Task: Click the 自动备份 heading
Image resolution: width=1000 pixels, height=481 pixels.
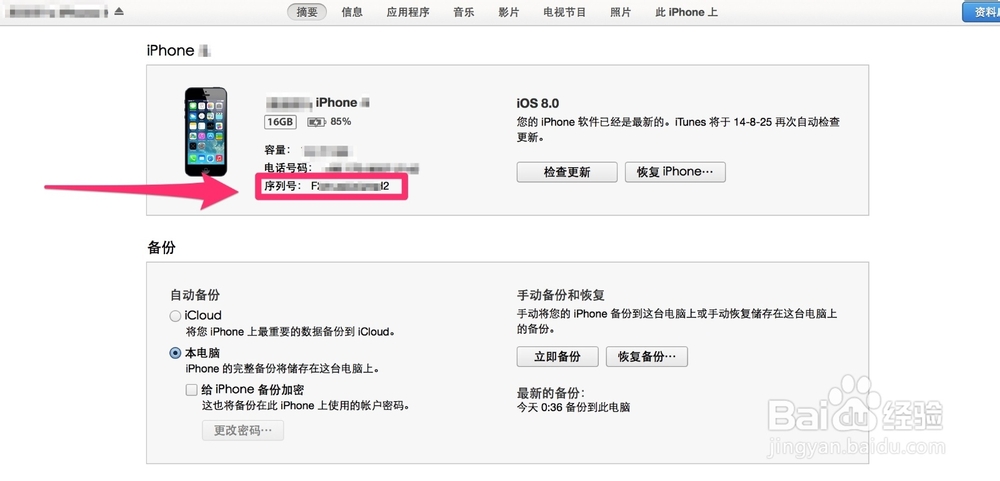Action: click(x=195, y=295)
